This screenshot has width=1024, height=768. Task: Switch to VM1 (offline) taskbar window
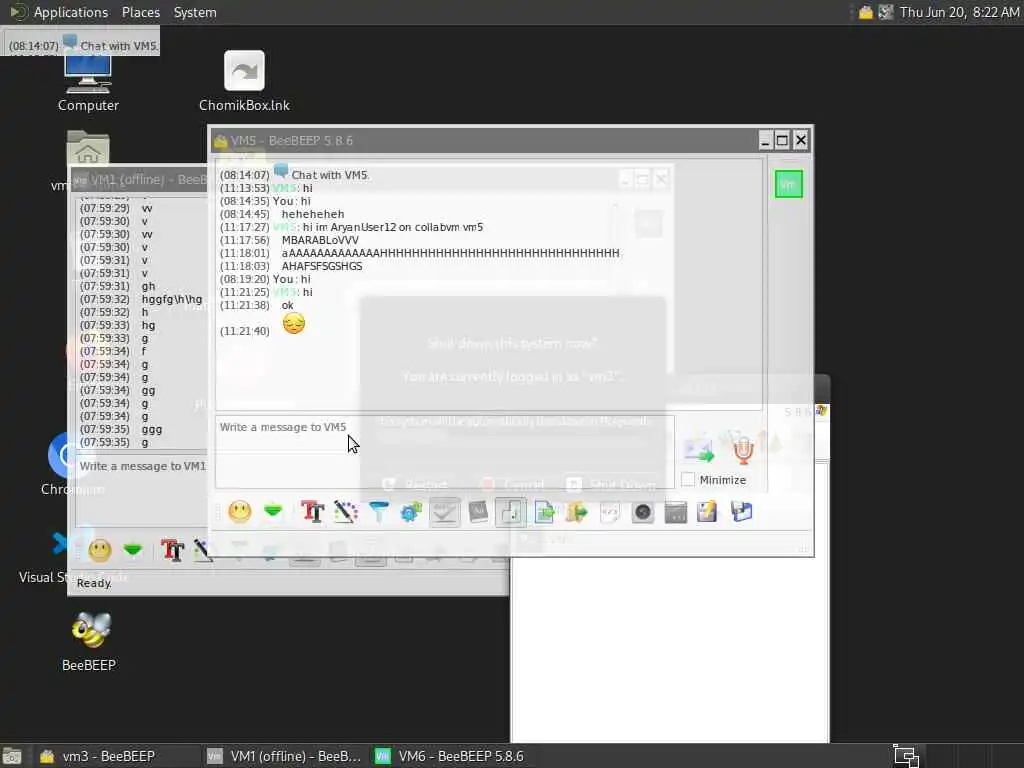[x=283, y=756]
